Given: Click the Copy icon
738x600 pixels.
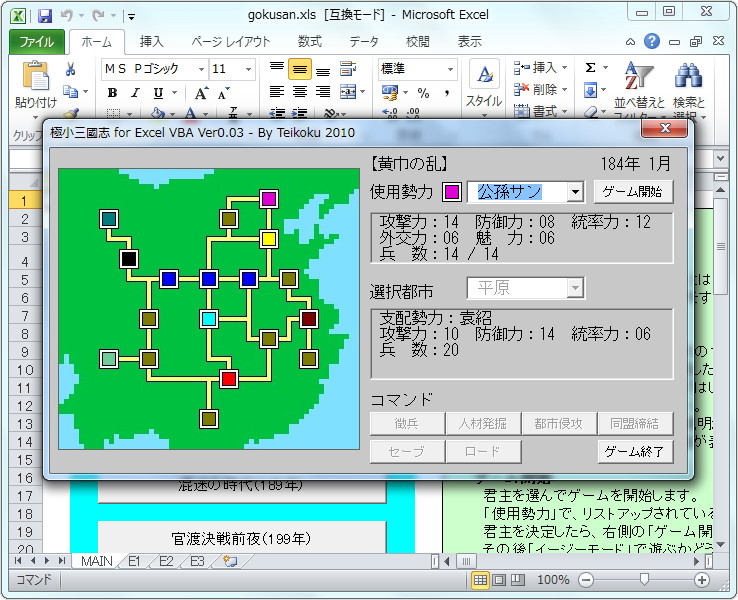Looking at the screenshot, I should (71, 91).
